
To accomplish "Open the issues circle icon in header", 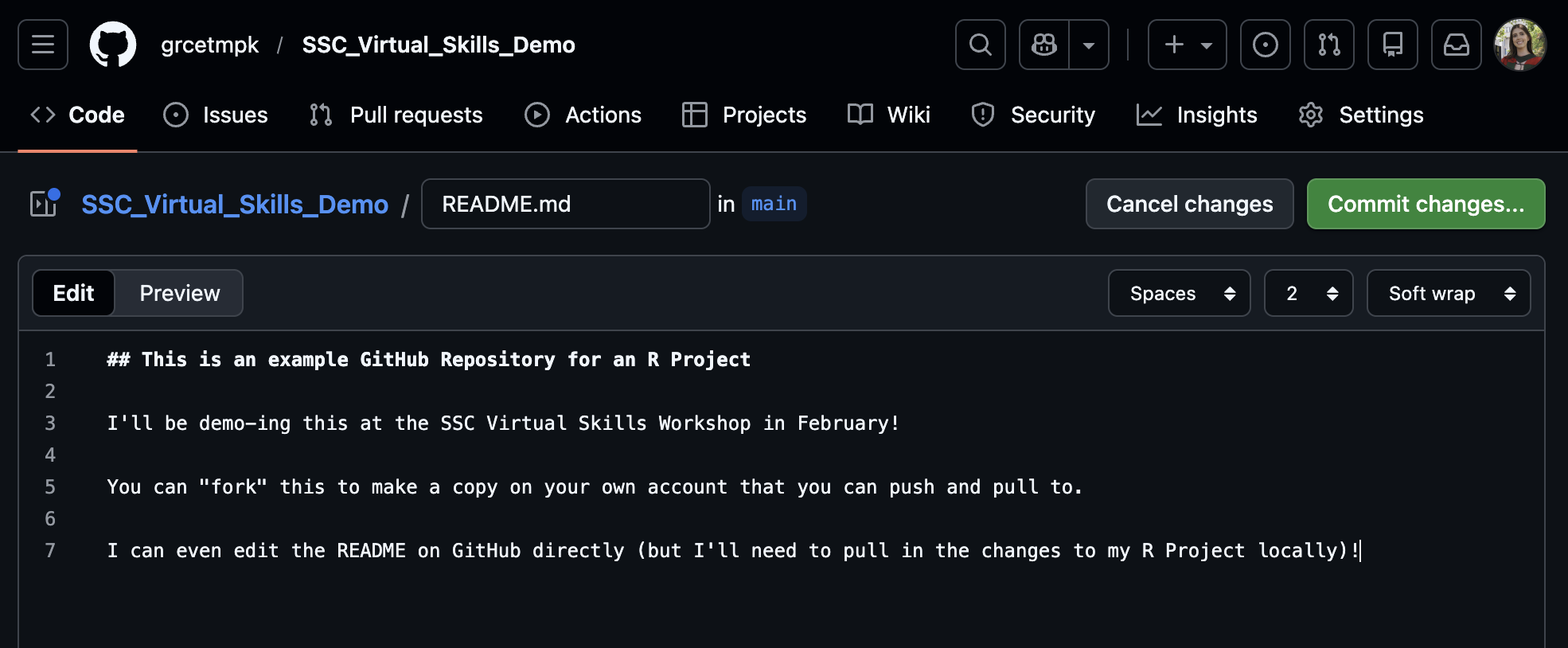I will [x=1265, y=45].
